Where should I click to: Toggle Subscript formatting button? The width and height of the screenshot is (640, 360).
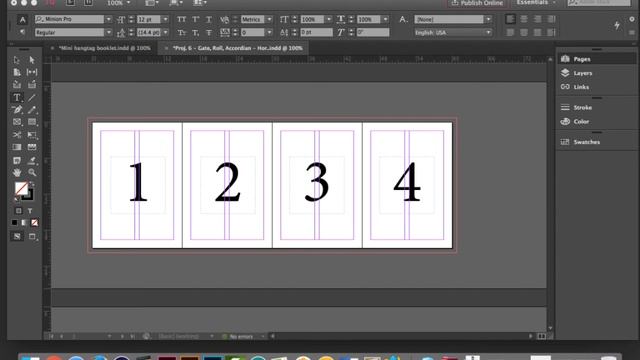click(x=196, y=32)
